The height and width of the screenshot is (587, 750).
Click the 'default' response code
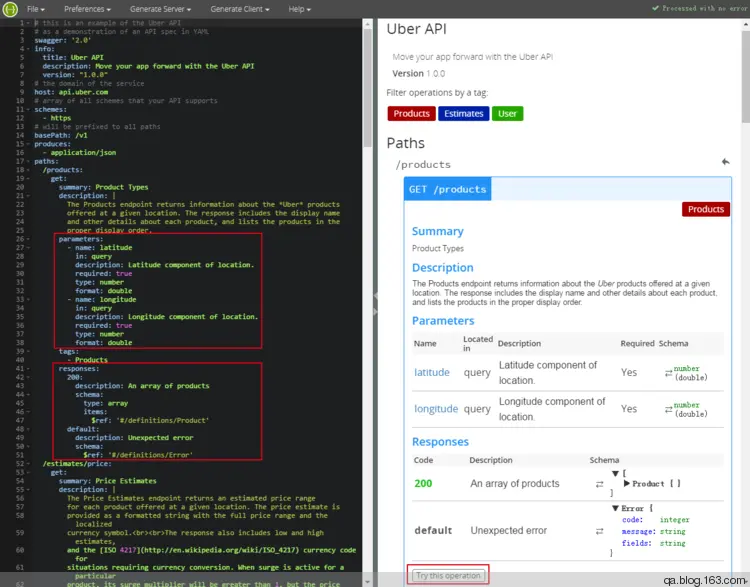[x=433, y=530]
